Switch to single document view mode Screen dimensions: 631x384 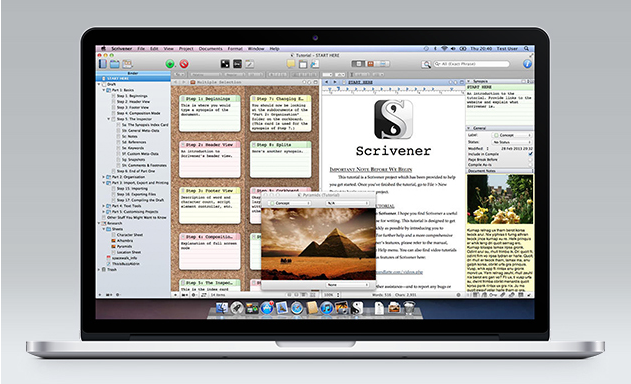(x=358, y=64)
